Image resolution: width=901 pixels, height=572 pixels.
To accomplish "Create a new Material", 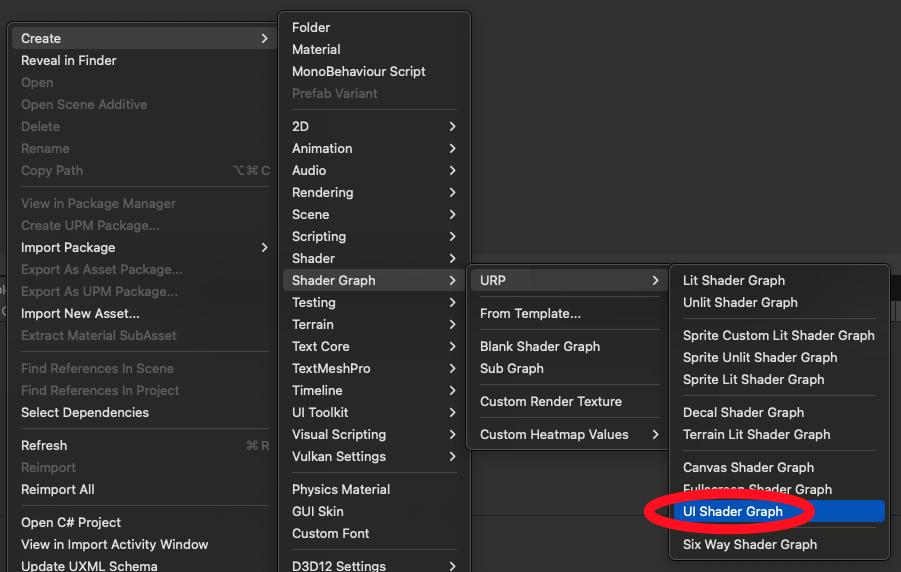I will pyautogui.click(x=374, y=49).
